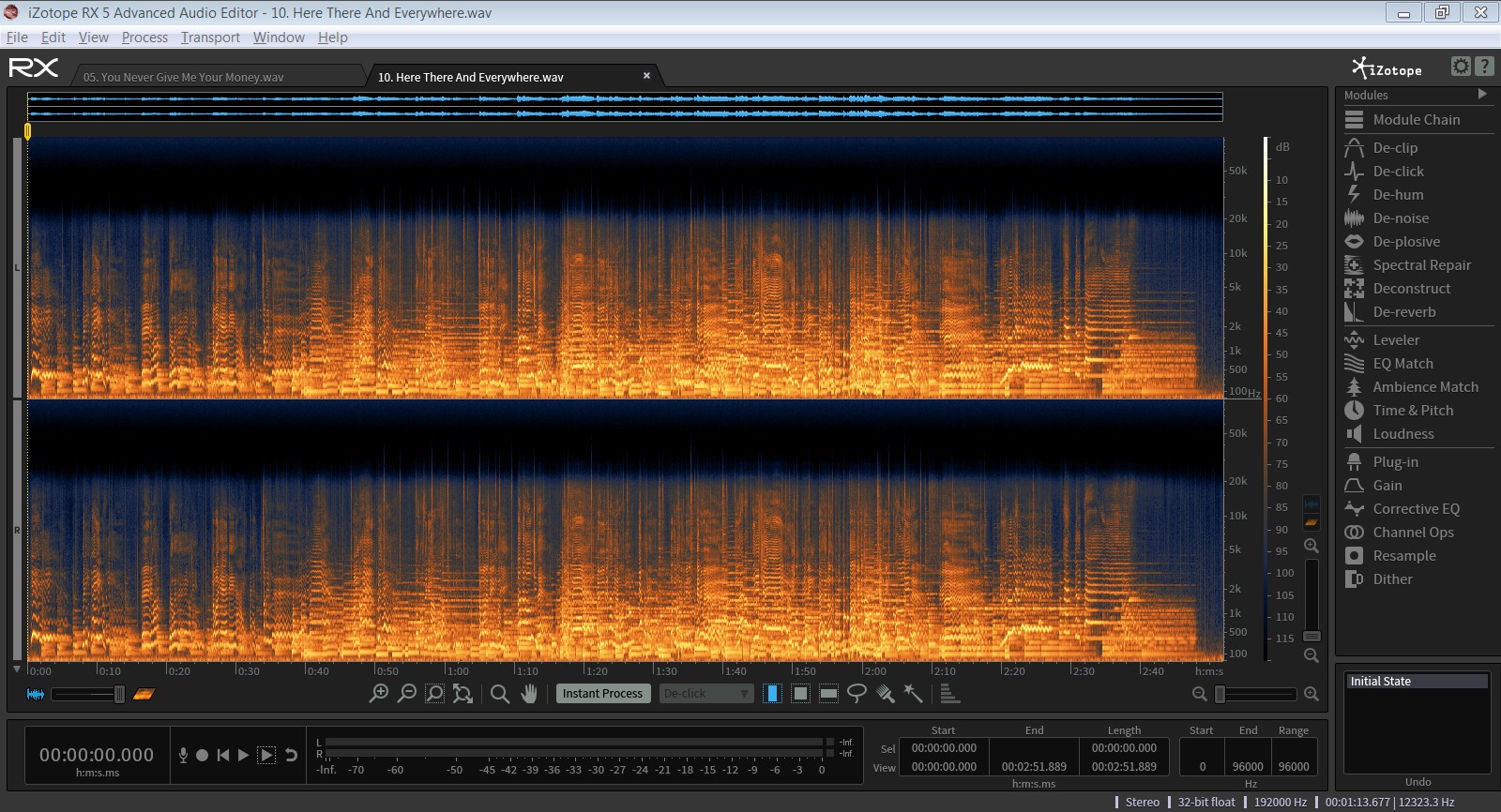
Task: Select the Grab hand tool
Action: tap(529, 694)
